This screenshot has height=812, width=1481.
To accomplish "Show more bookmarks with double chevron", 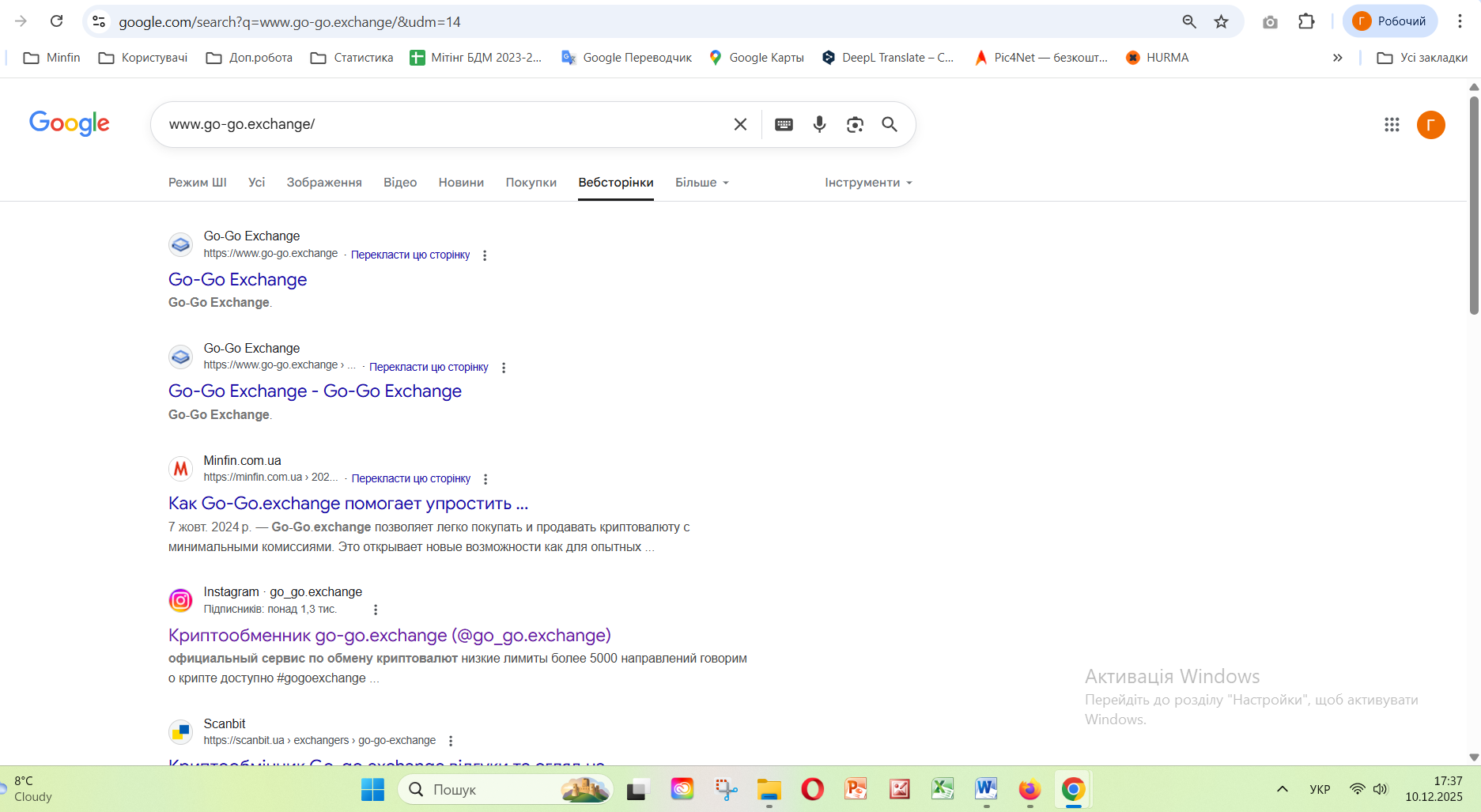I will 1337,58.
